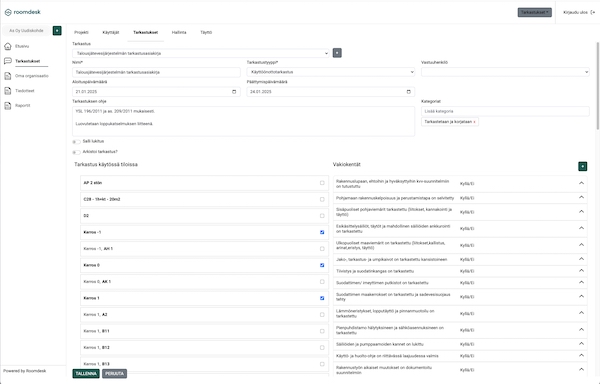Toggle chevron on Suodattimen/ imeyttimen putkistot row
Screen dimensions: 600x384
click(x=581, y=282)
